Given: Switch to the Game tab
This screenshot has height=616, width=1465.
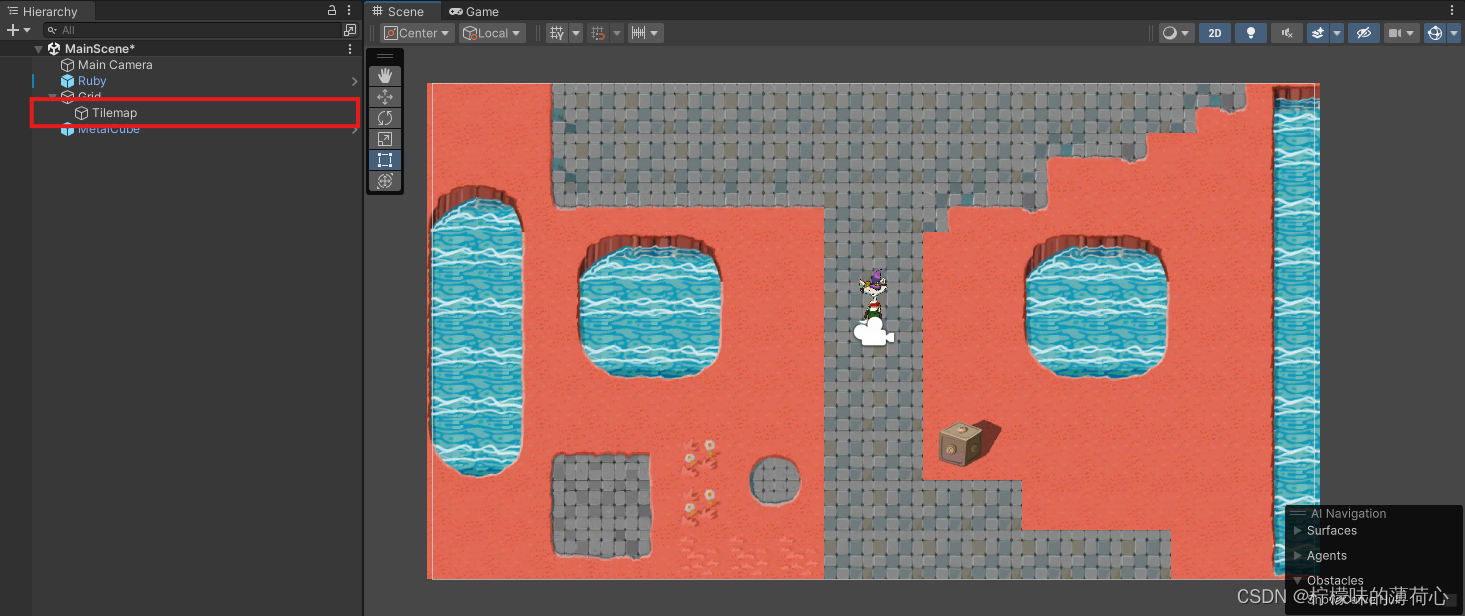Looking at the screenshot, I should tap(472, 11).
